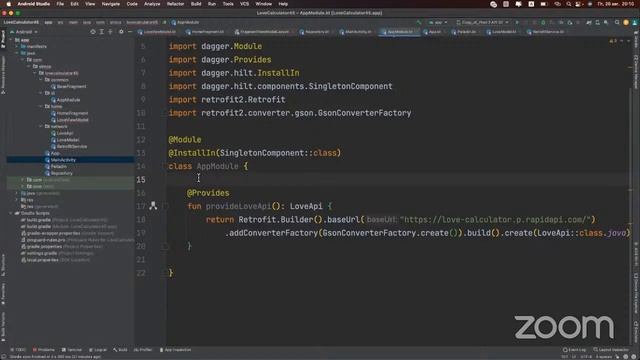Collapse the java folder in project tree
Viewport: 640px width, 360px height.
(x=17, y=53)
